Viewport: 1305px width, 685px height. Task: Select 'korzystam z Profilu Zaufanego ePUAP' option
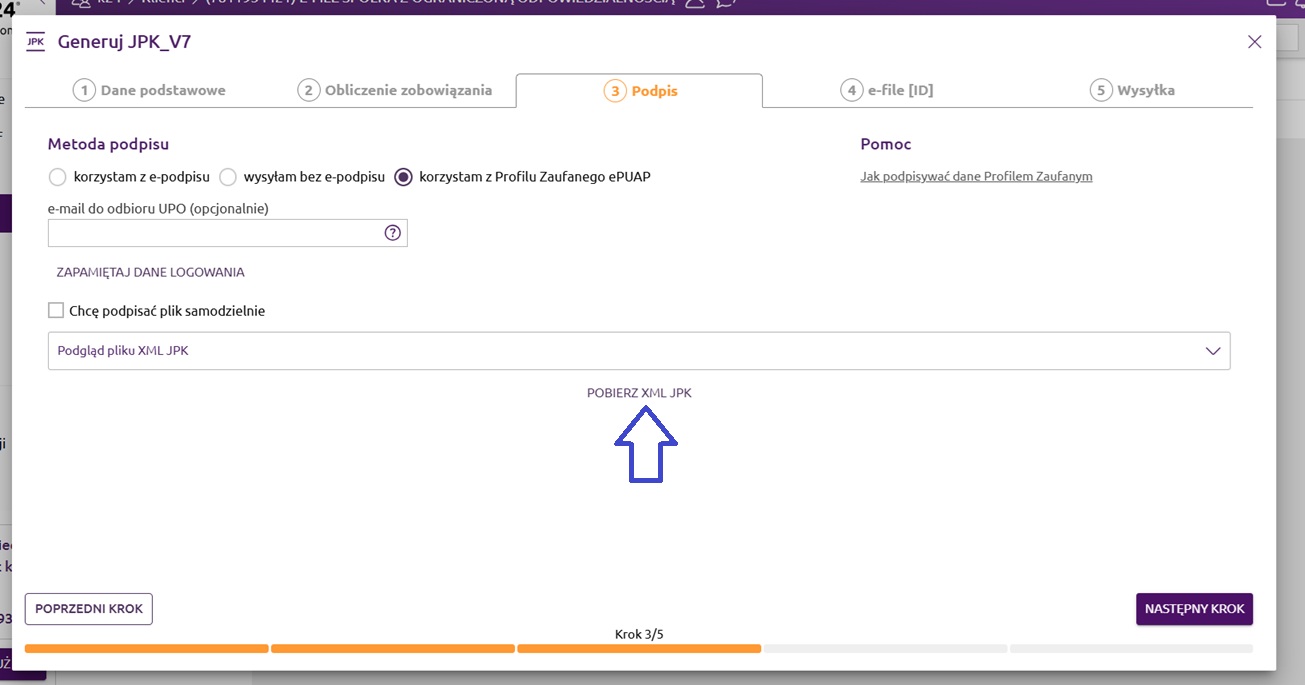point(403,177)
